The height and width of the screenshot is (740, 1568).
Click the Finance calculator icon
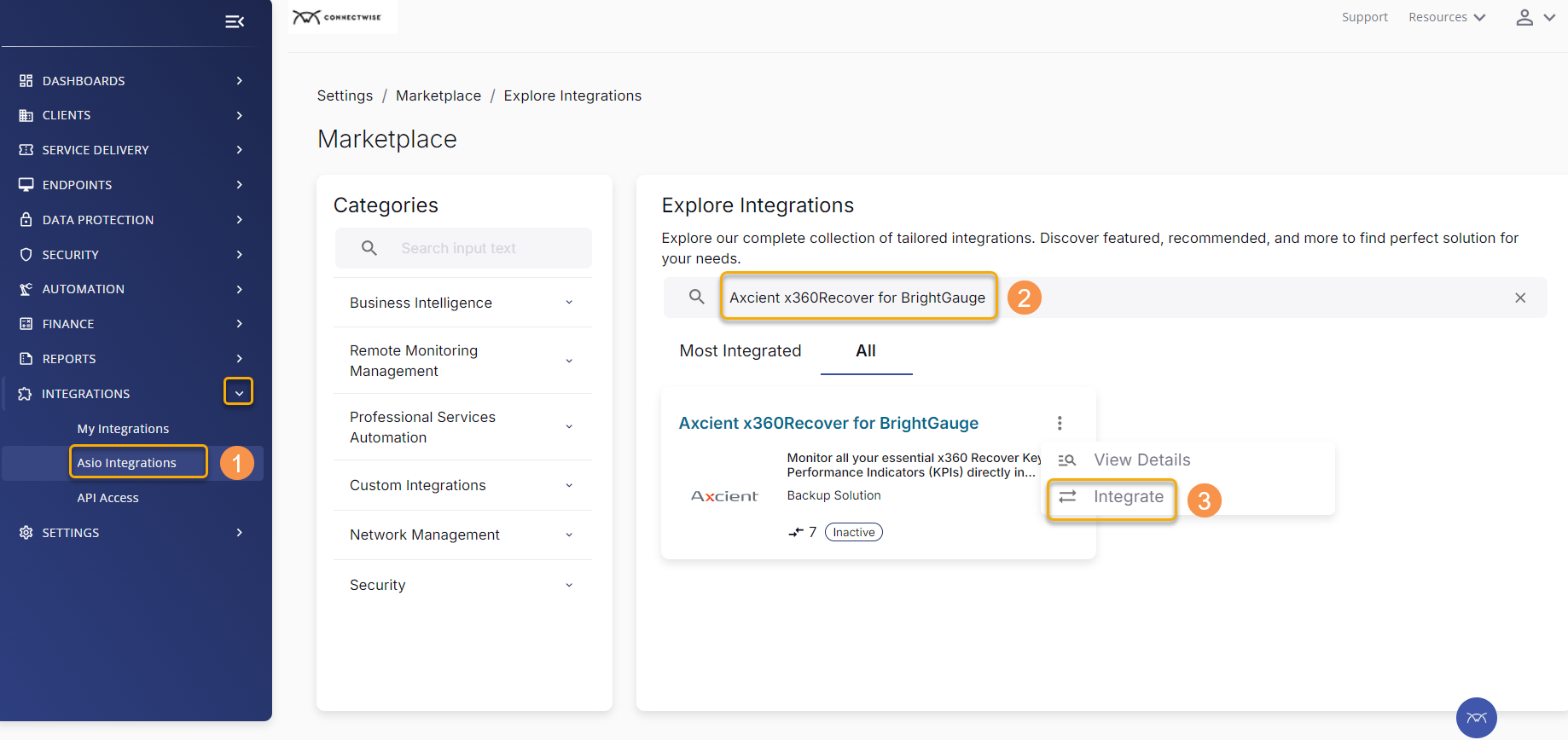tap(26, 324)
